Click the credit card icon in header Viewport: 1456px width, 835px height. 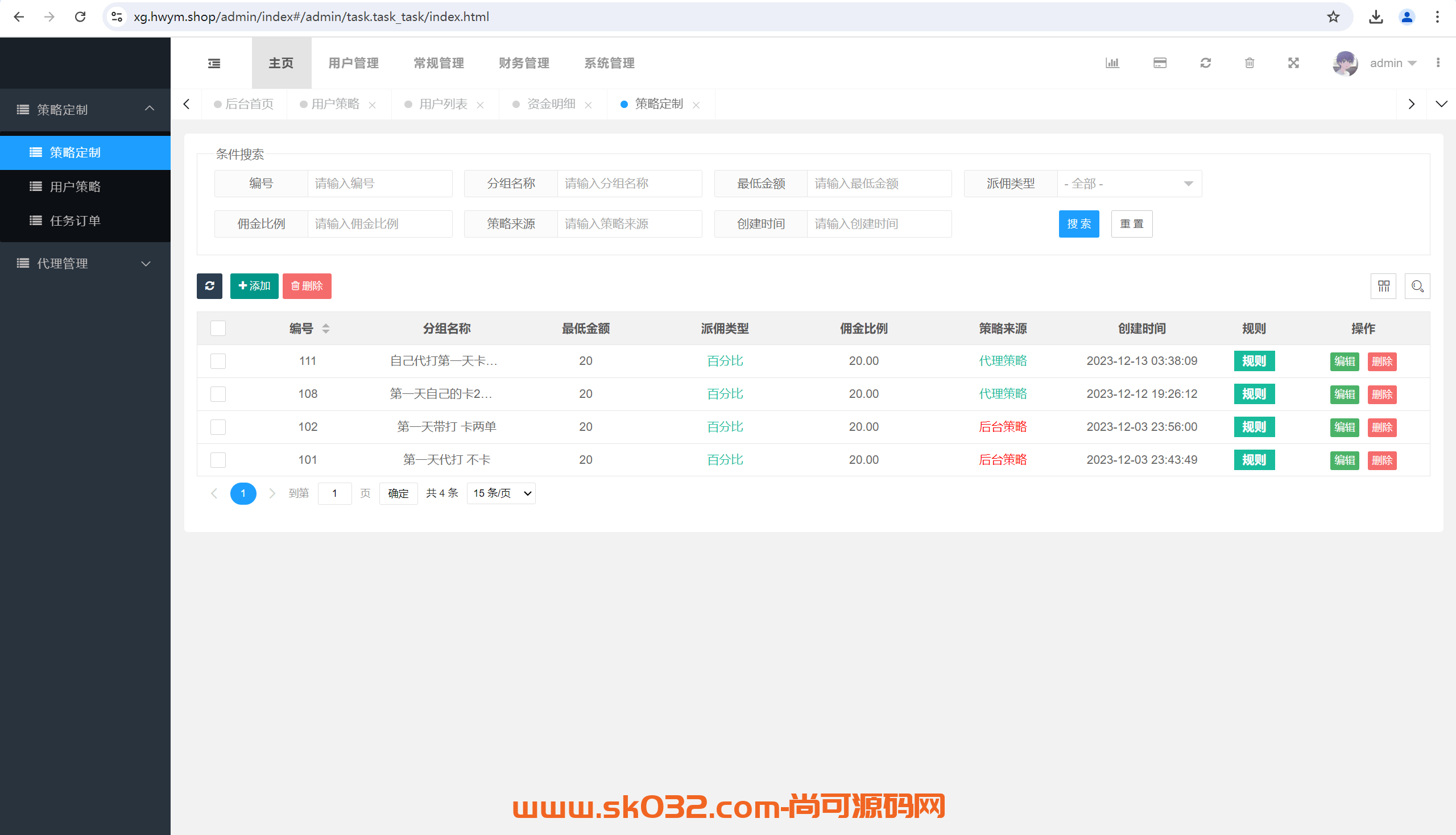click(x=1160, y=63)
